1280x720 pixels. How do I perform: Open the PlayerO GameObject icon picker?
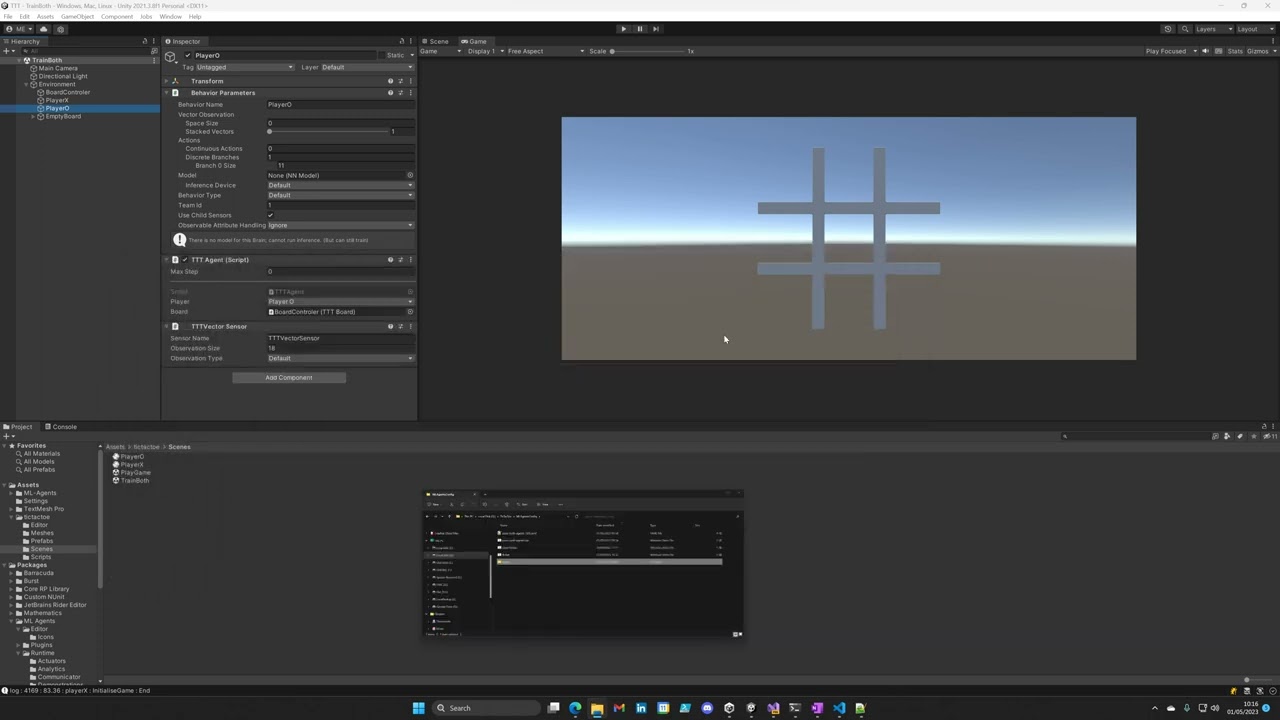(x=171, y=57)
